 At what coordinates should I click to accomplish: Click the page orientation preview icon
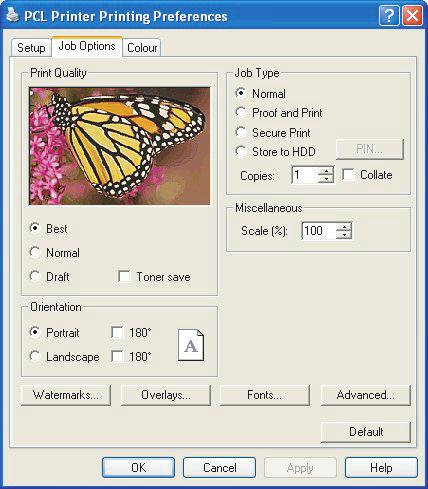click(191, 345)
